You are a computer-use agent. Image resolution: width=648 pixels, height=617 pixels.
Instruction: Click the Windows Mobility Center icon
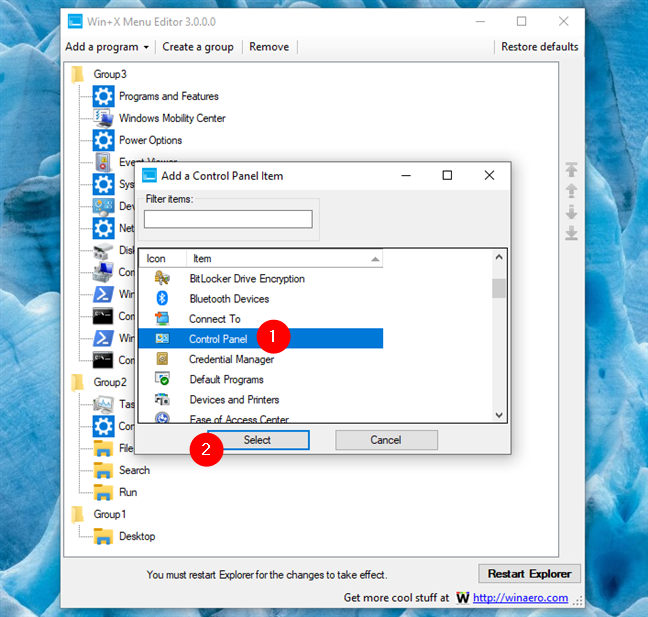[103, 118]
